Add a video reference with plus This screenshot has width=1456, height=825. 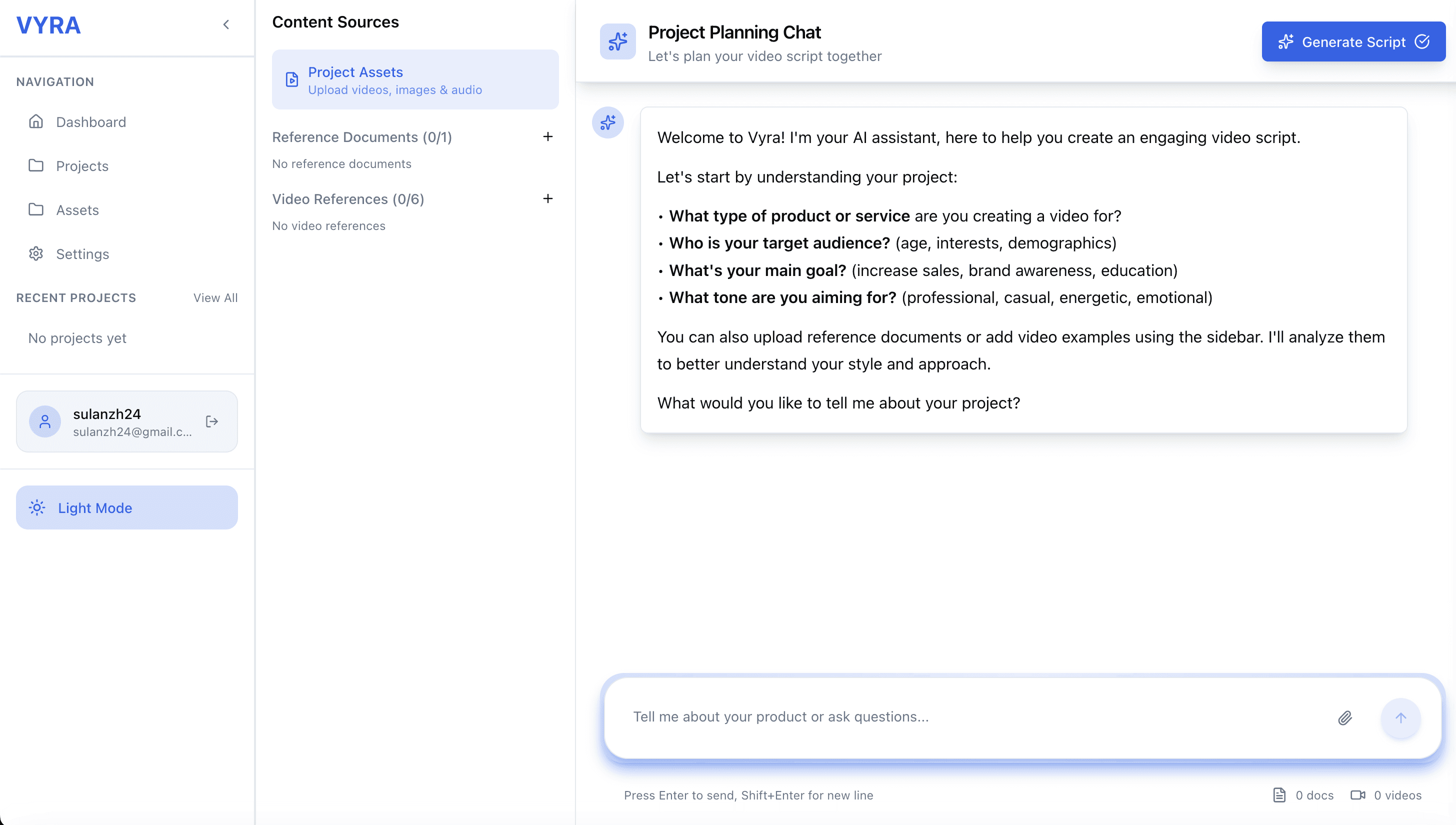[x=548, y=199]
